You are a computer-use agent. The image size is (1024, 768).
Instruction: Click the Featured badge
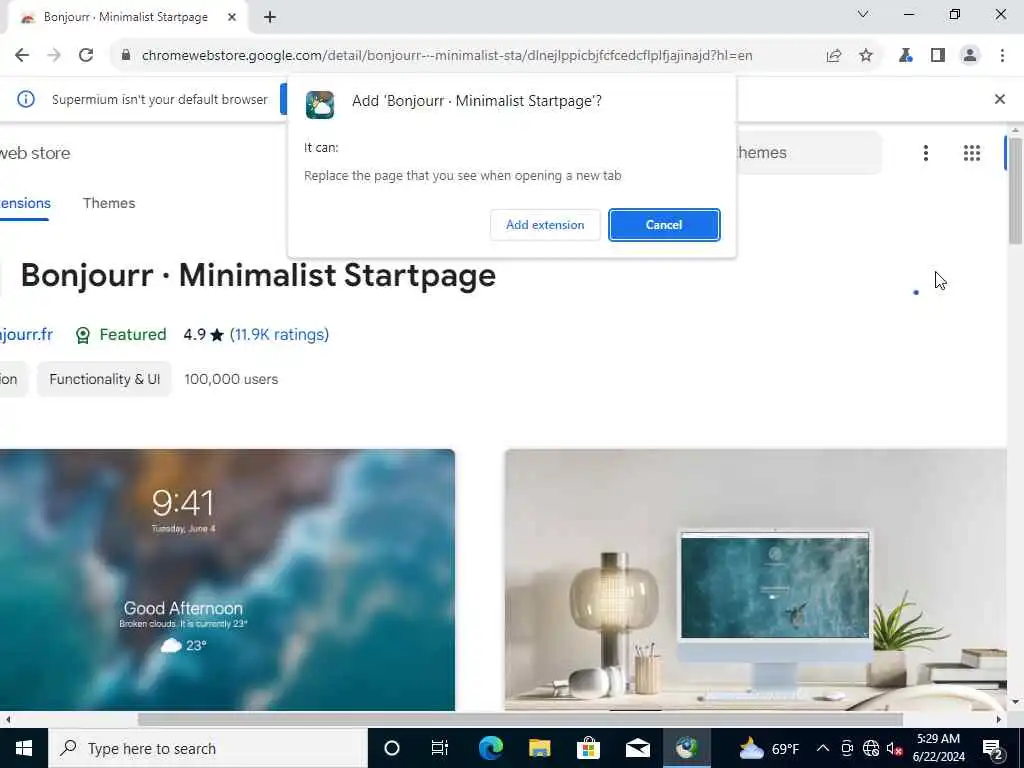[x=121, y=334]
